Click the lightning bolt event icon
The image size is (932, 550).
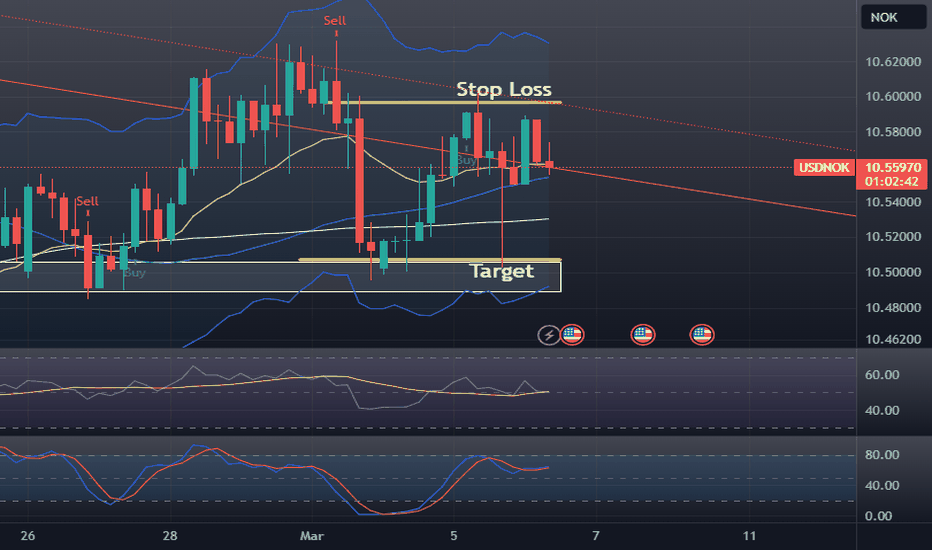pyautogui.click(x=549, y=335)
